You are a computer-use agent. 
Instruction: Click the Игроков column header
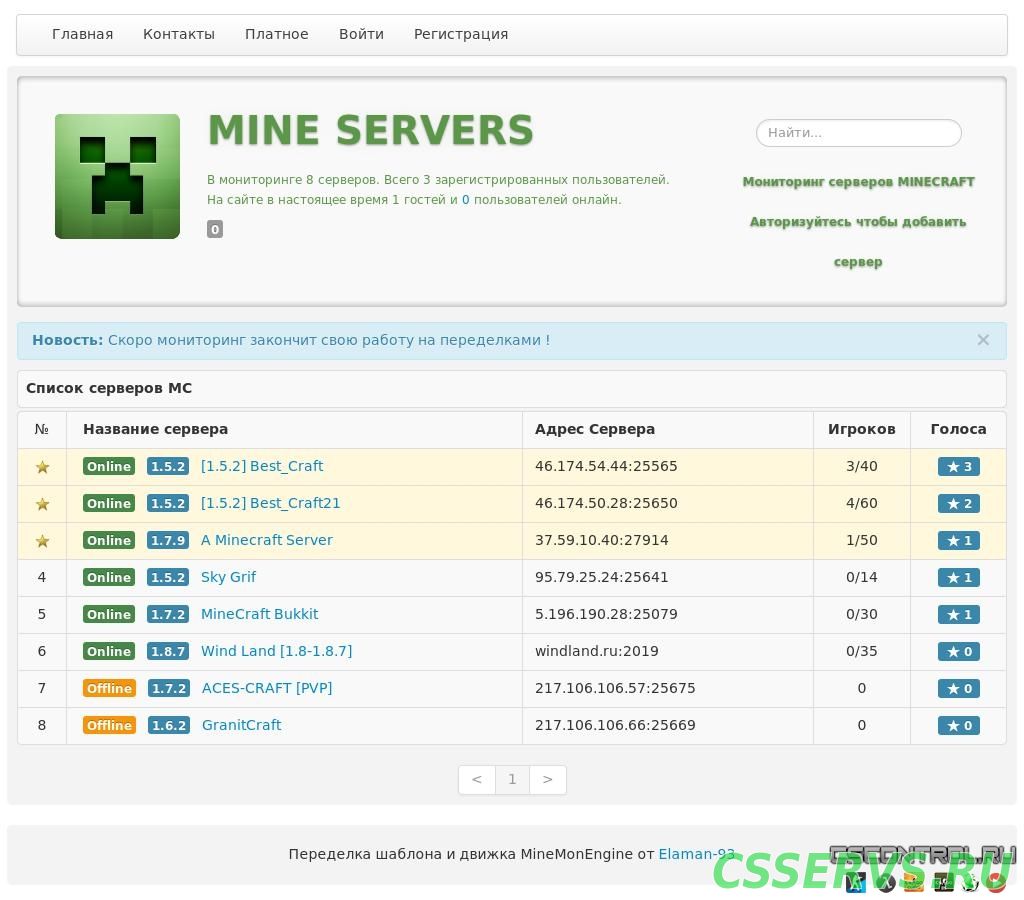pyautogui.click(x=862, y=429)
